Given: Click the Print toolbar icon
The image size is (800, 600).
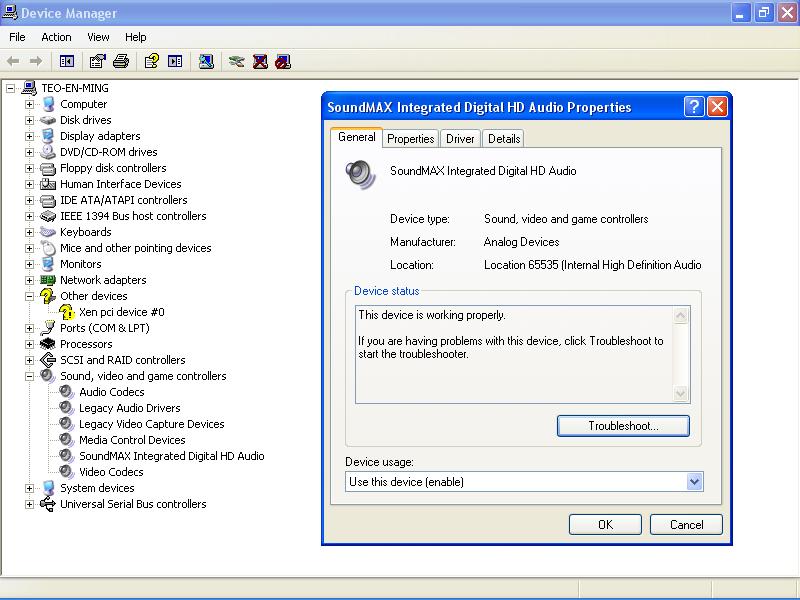Looking at the screenshot, I should point(121,61).
